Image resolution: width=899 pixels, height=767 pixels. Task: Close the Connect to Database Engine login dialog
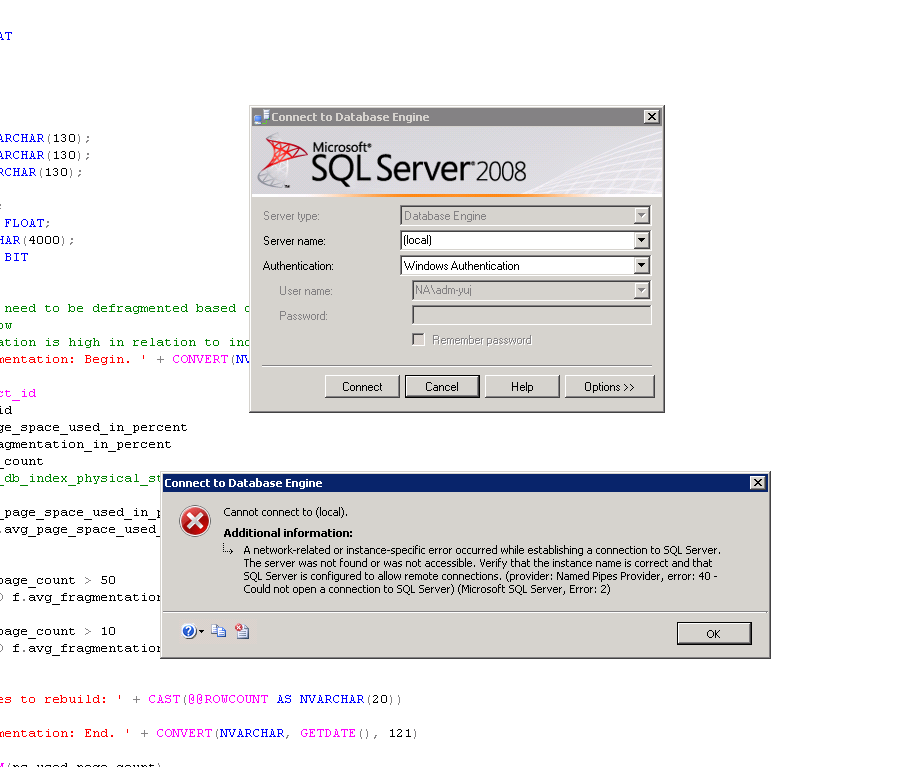(651, 117)
